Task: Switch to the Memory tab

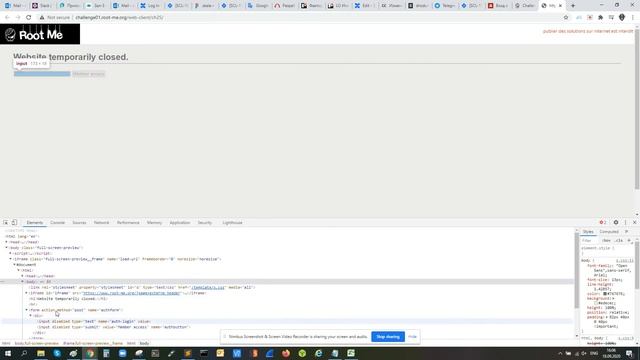Action: (154, 222)
